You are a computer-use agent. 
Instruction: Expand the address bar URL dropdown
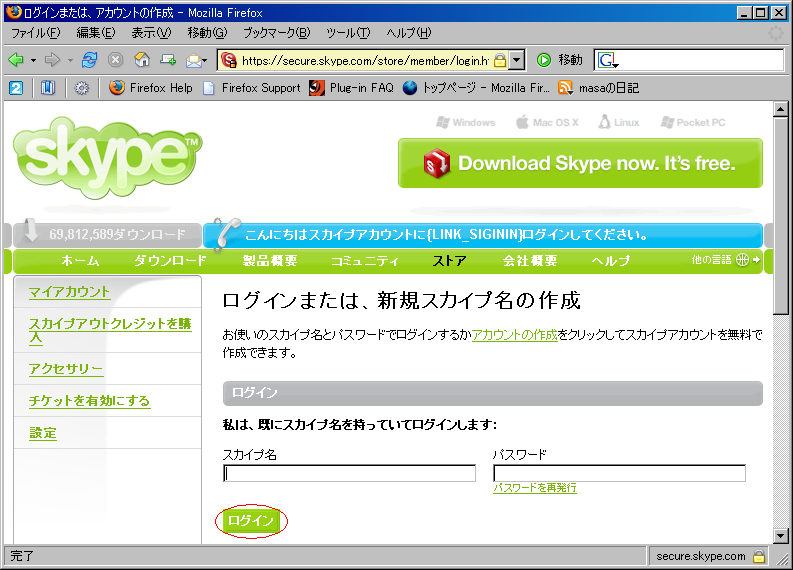coord(516,60)
